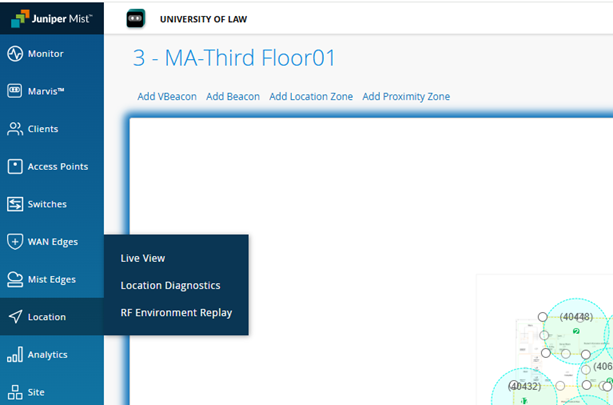613x405 pixels.
Task: Click the Access Points icon
Action: tap(15, 167)
